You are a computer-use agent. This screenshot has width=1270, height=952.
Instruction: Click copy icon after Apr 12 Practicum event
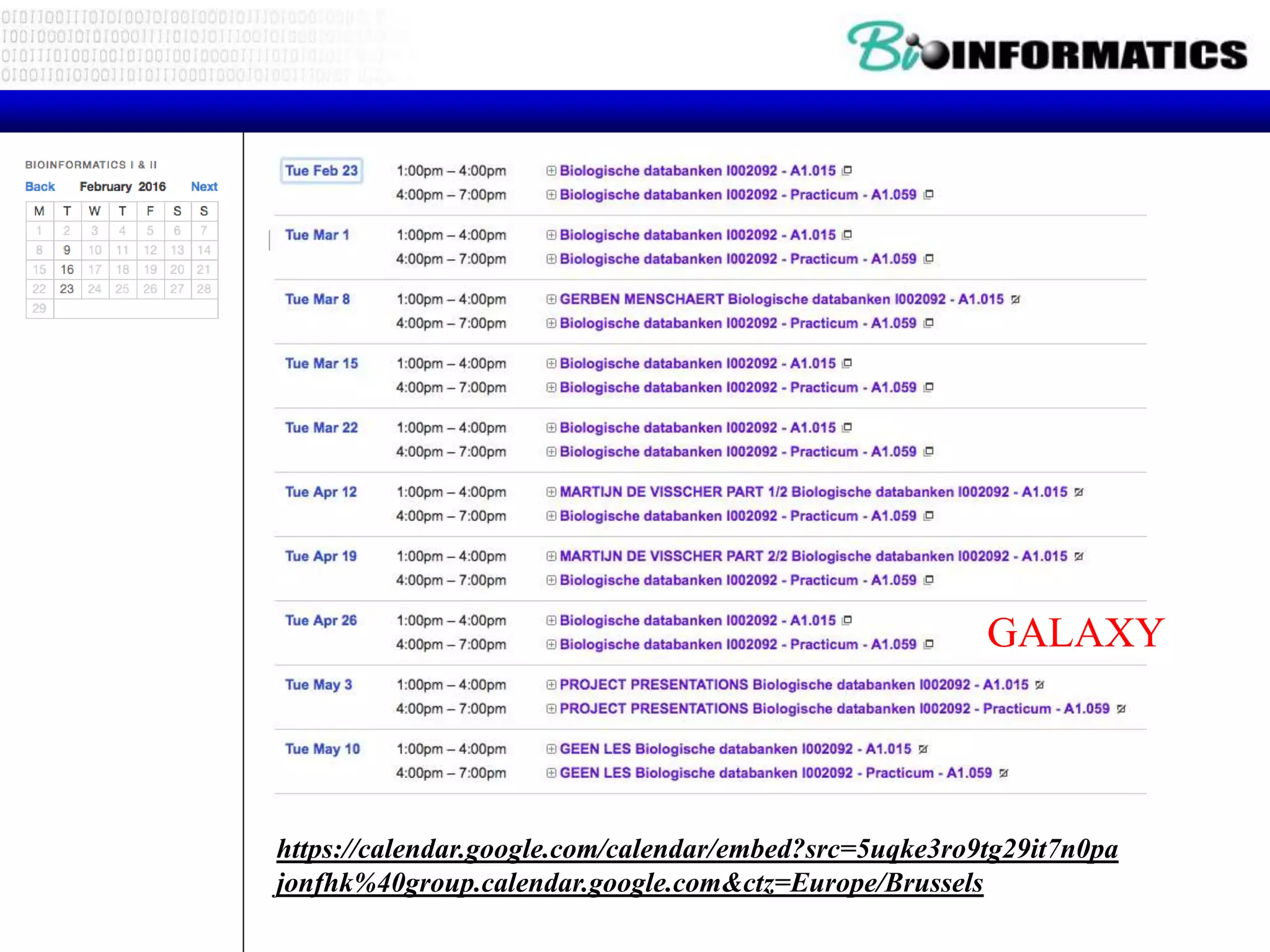tap(928, 516)
